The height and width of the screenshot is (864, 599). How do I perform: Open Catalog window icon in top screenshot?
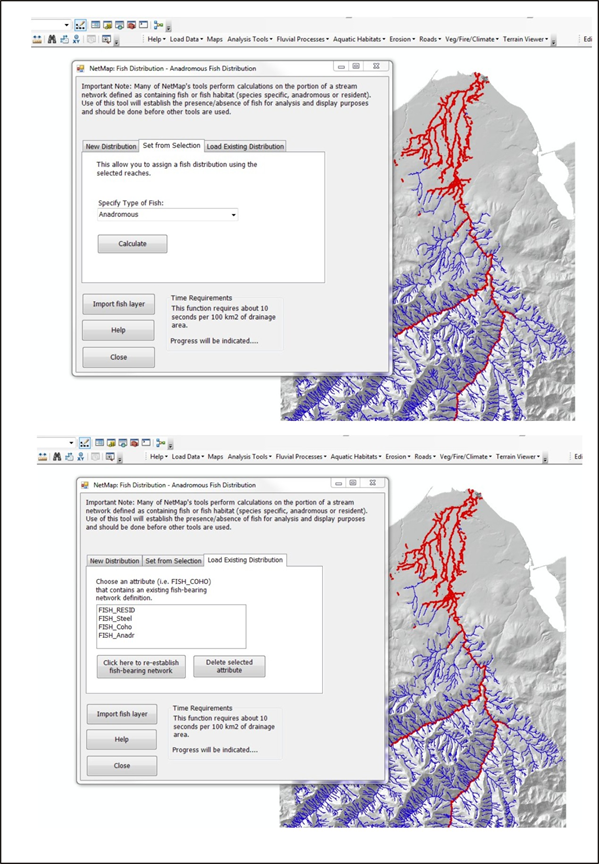click(107, 25)
